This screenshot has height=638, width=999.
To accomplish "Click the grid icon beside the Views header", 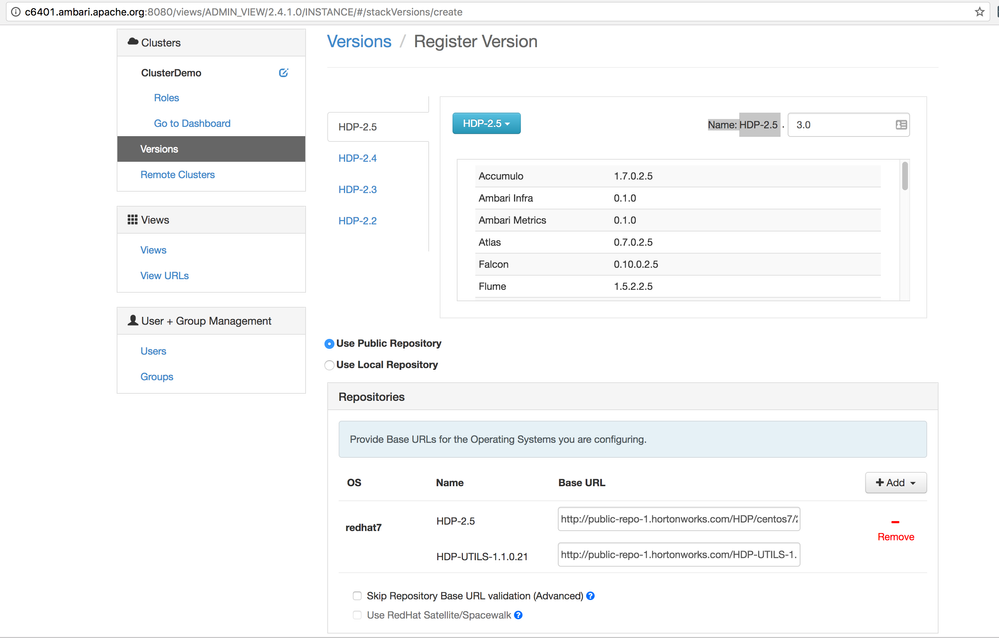I will pyautogui.click(x=131, y=219).
